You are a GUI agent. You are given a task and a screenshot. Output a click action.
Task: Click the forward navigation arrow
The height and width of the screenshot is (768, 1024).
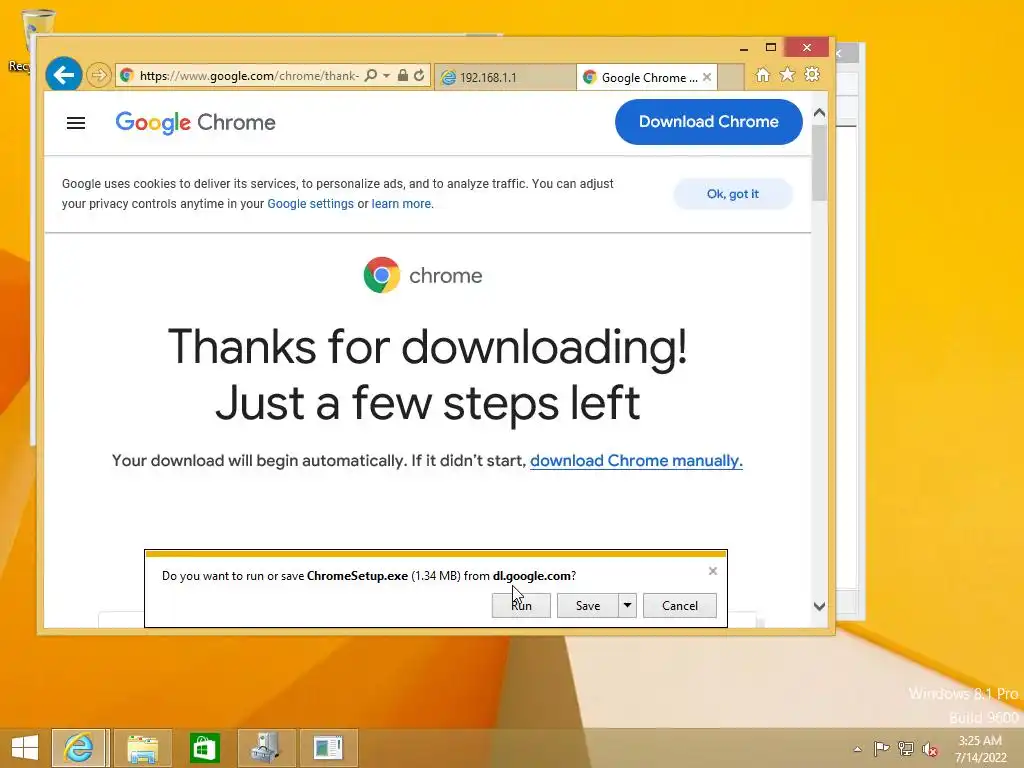(99, 76)
